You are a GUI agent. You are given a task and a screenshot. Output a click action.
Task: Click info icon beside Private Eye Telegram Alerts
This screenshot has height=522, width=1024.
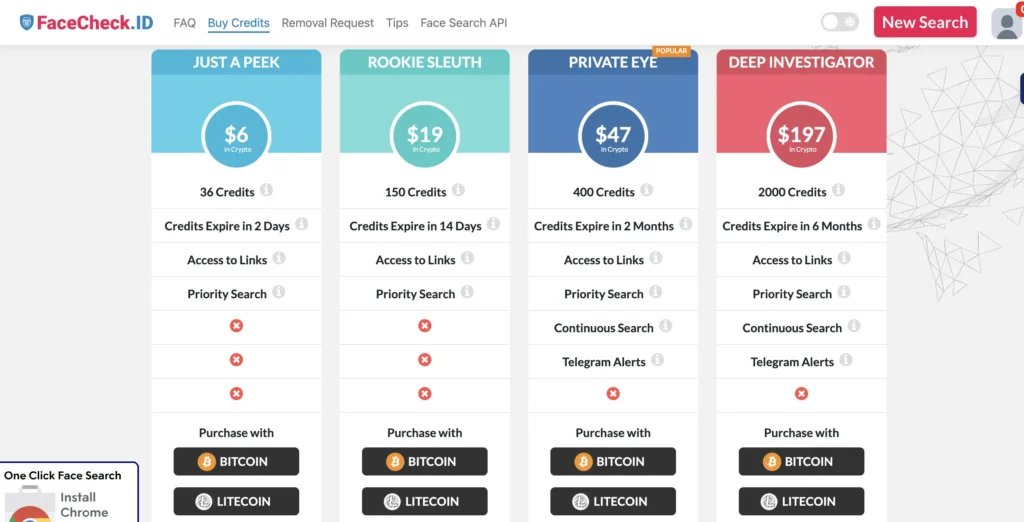click(657, 360)
